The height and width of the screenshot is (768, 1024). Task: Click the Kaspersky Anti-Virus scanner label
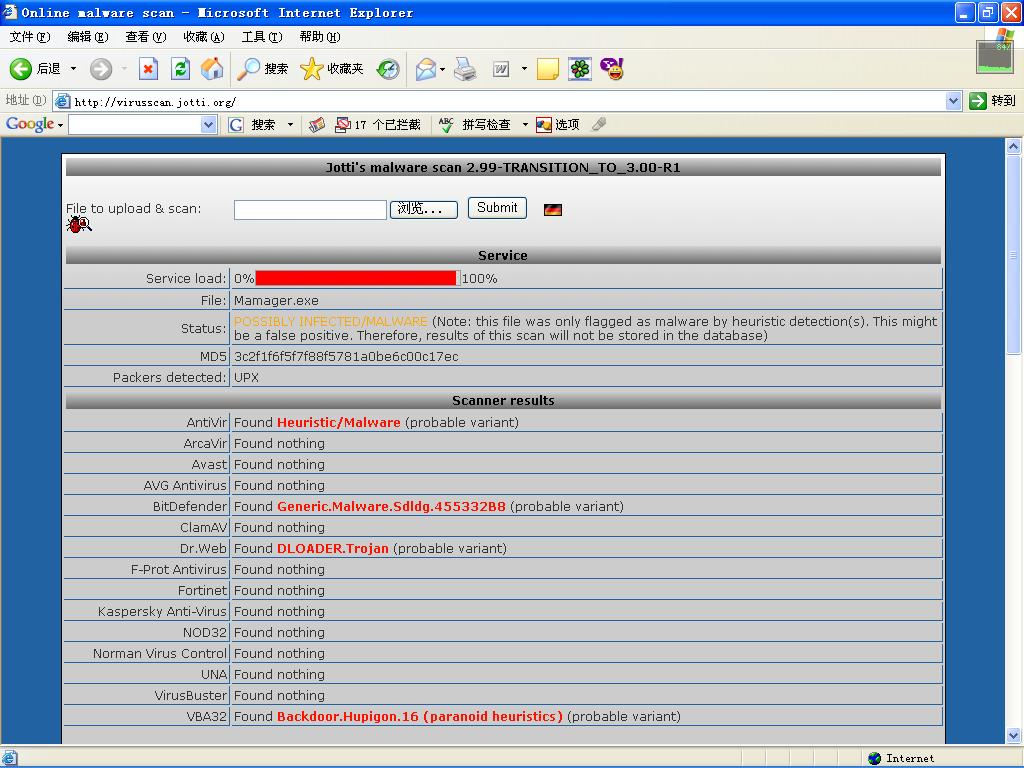point(162,611)
